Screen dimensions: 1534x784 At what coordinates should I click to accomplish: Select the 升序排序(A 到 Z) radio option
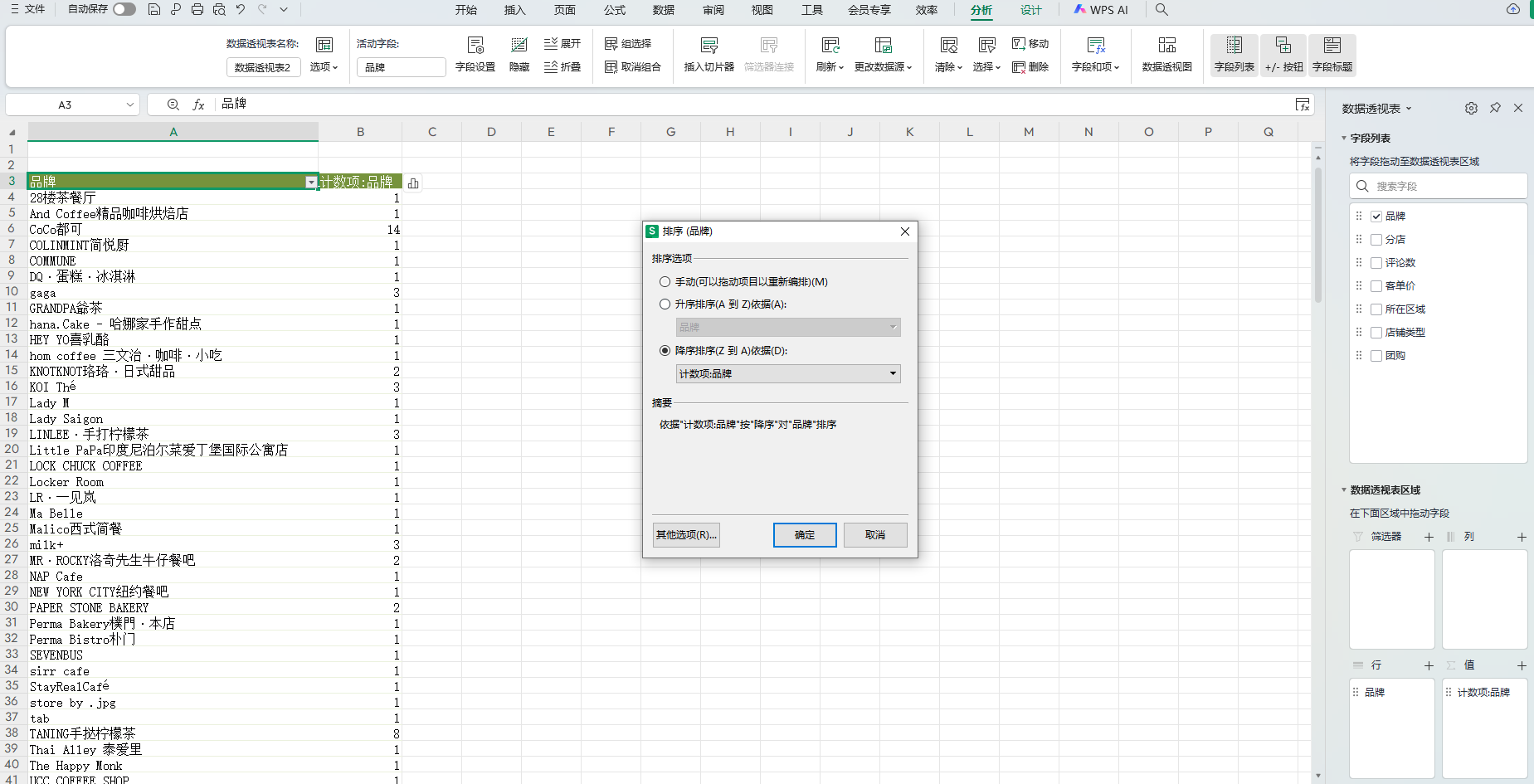(665, 304)
